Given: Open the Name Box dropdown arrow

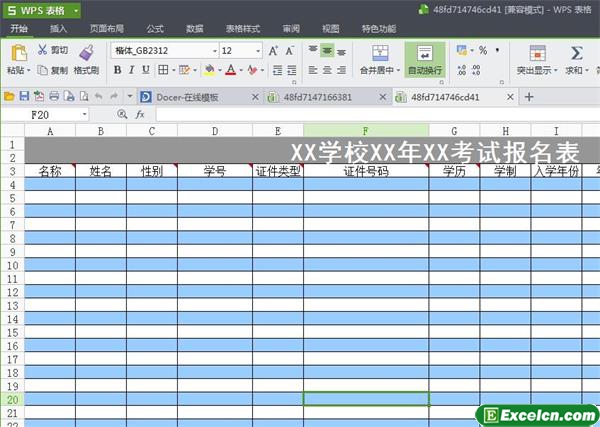Looking at the screenshot, I should coord(84,115).
